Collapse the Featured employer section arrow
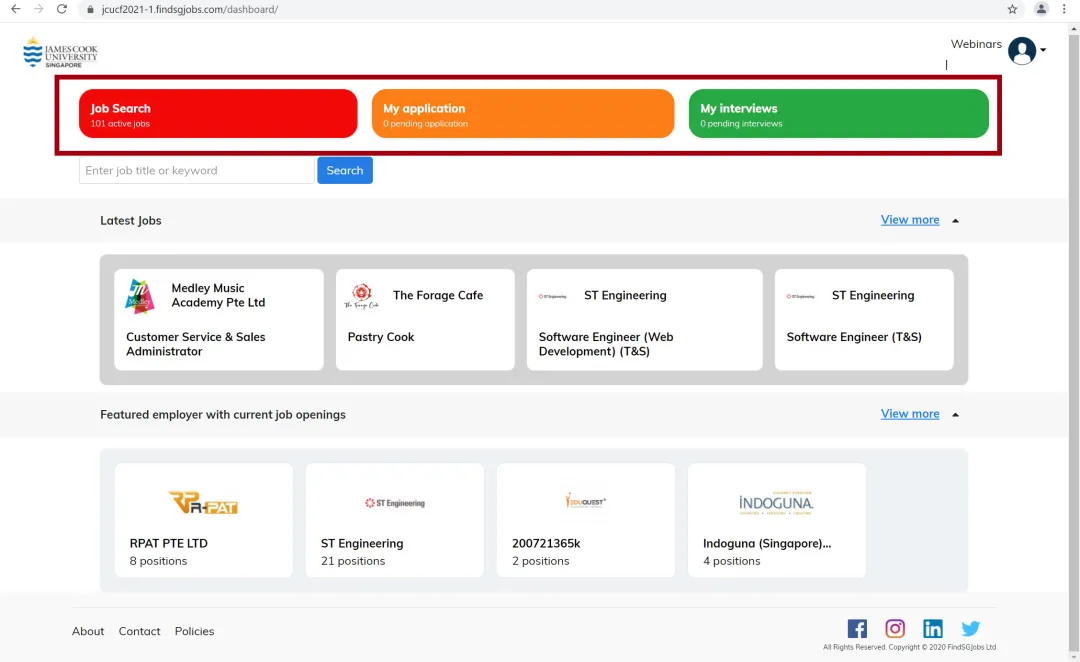 [955, 415]
